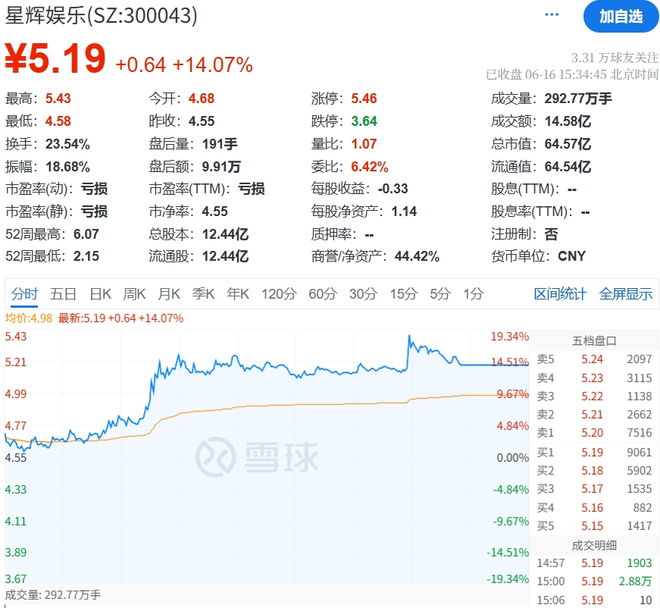Switch to the 5分 interval chart
This screenshot has width=660, height=608.
(440, 293)
